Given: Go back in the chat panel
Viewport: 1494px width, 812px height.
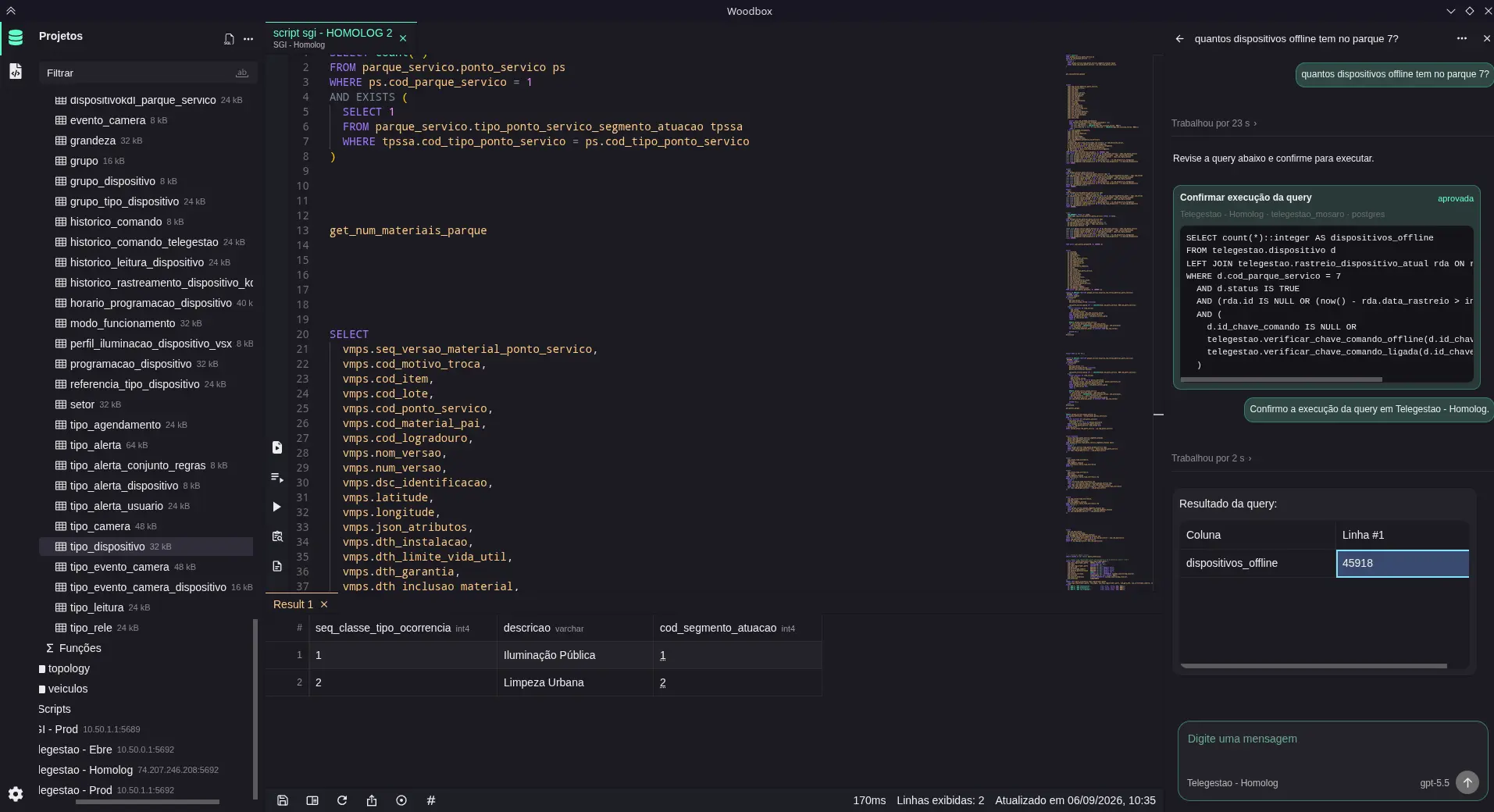Looking at the screenshot, I should pos(1179,38).
